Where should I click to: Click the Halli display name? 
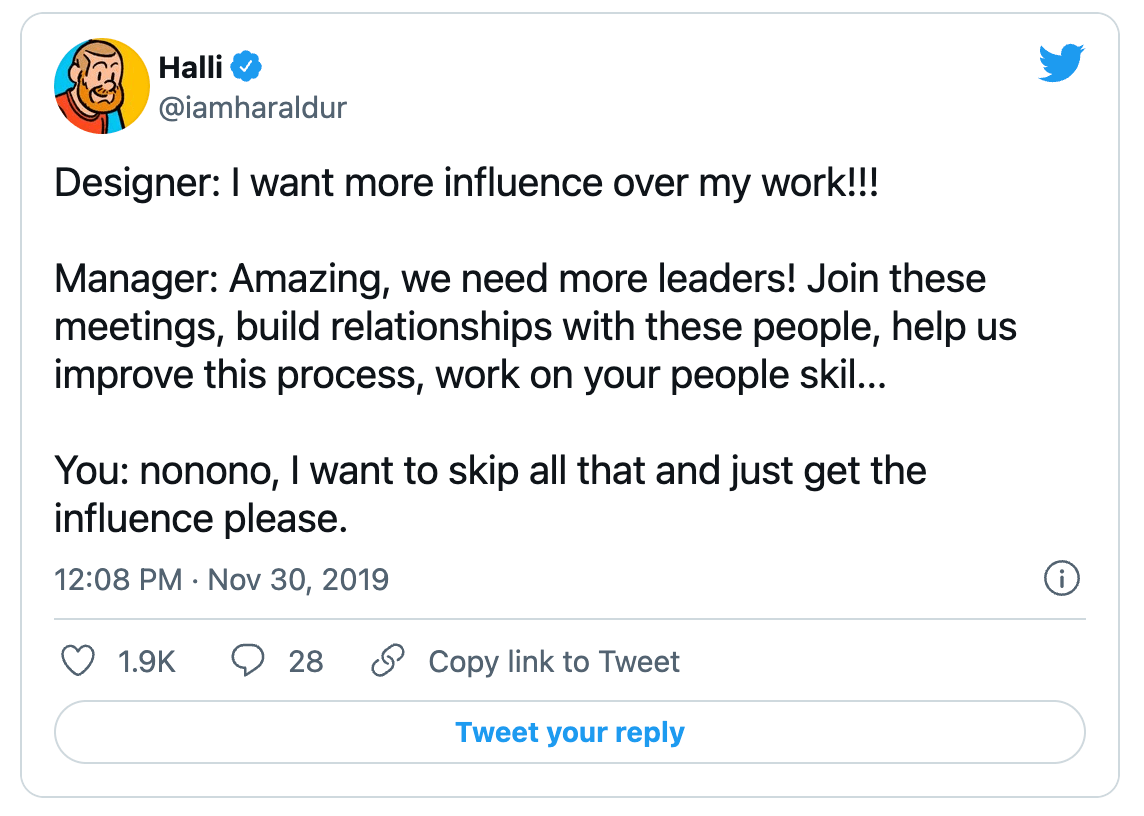(190, 67)
